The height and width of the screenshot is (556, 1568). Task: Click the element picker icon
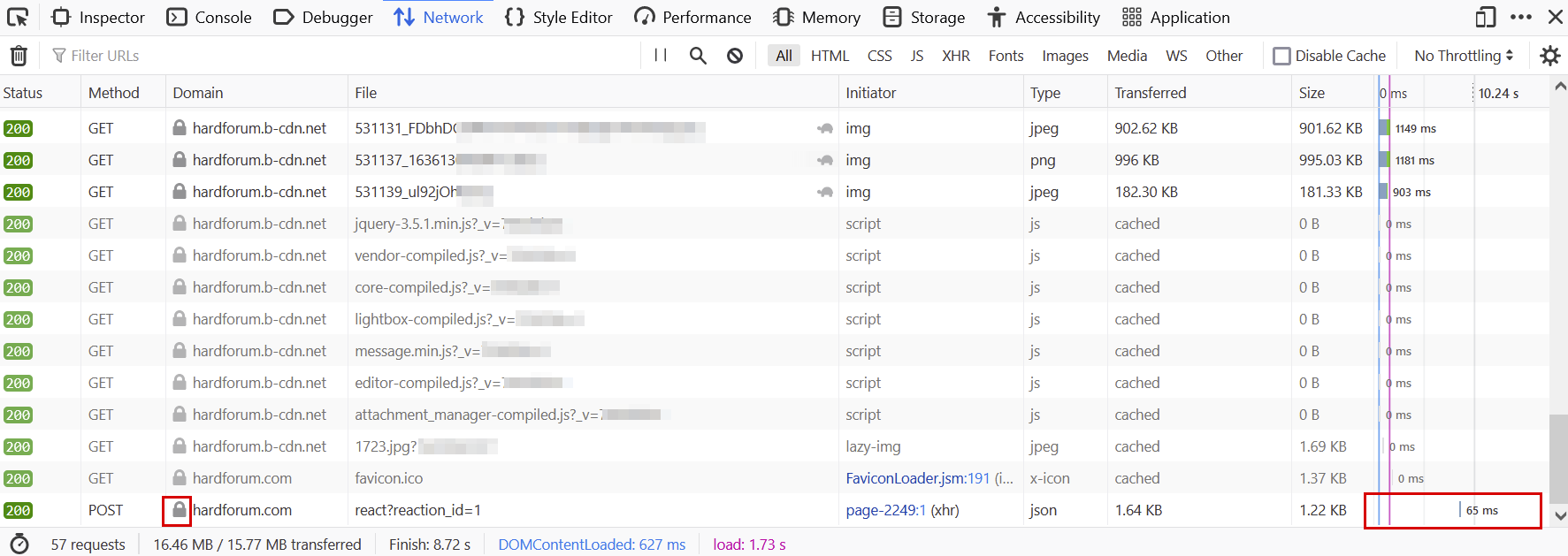pyautogui.click(x=18, y=17)
